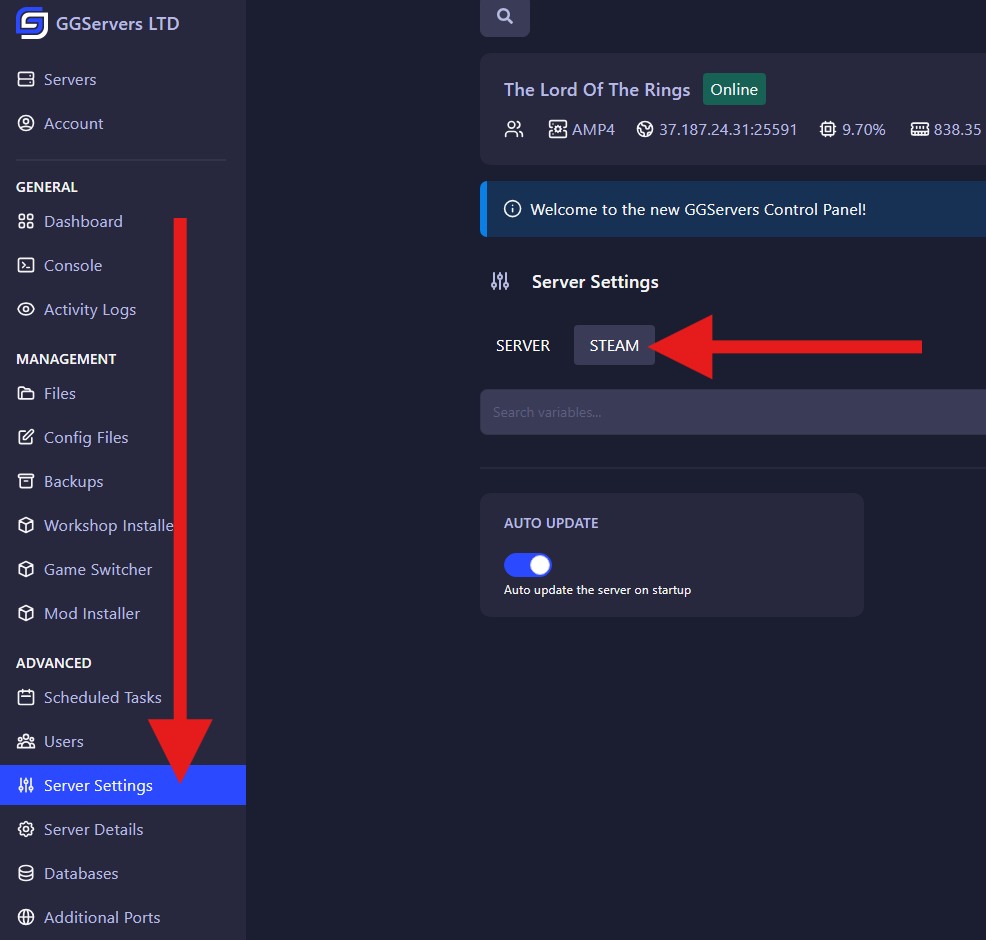Screen dimensions: 986x940
Task: Click the players icon in server header
Action: tap(514, 129)
